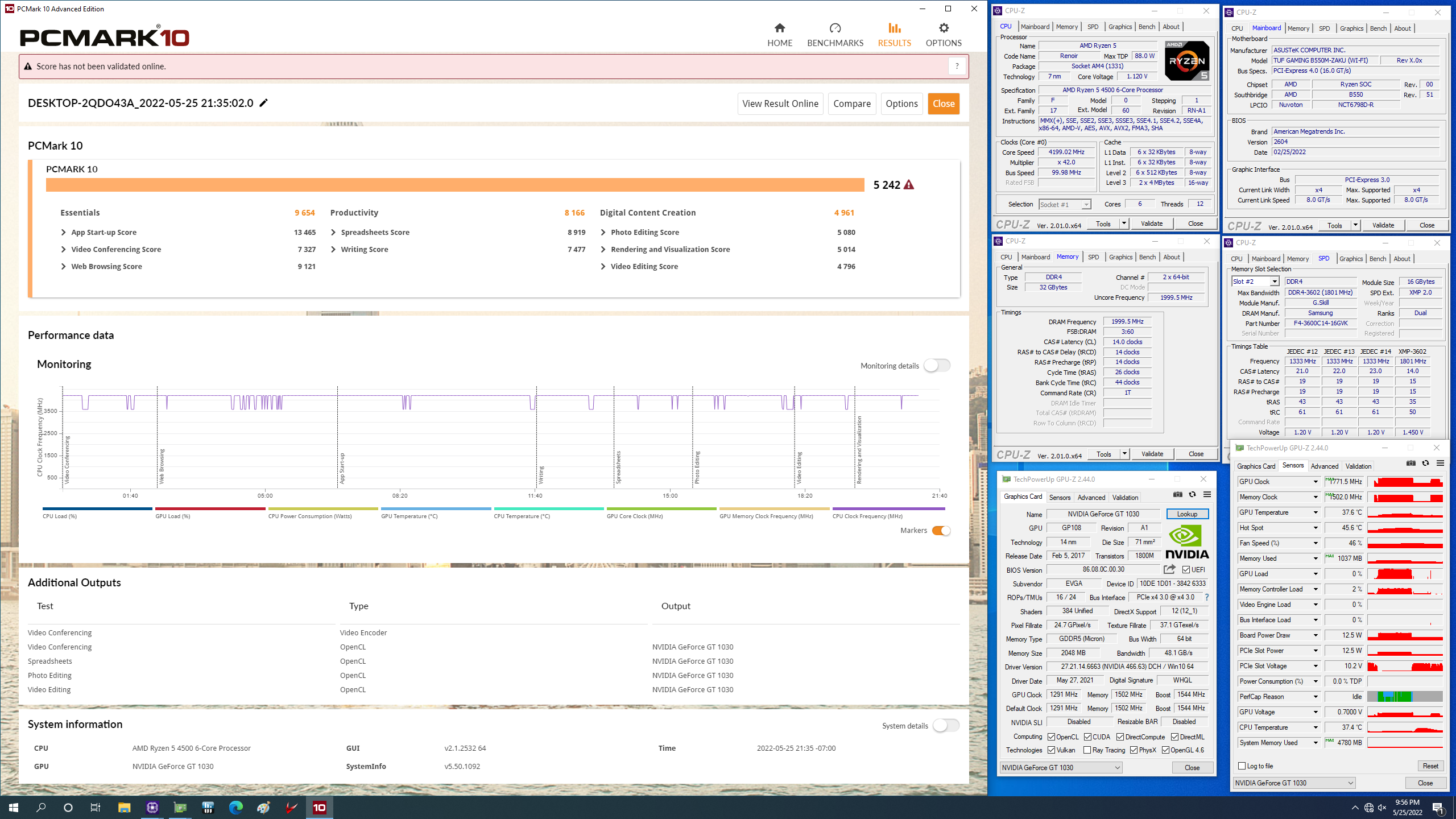
Task: Open the OPTIONS gear icon in PCMark
Action: point(944,28)
